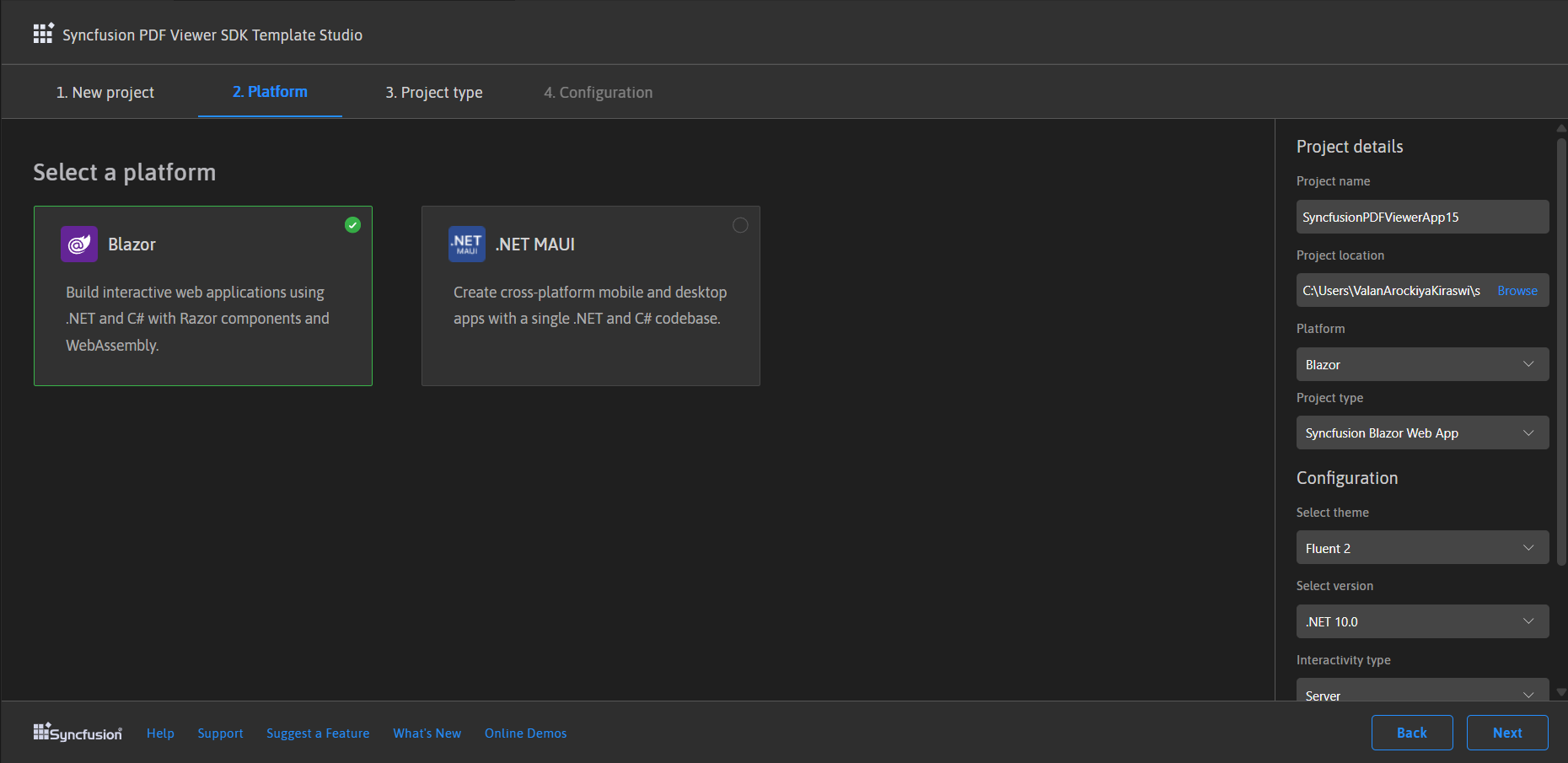Click the 'Syncfusion PDF Viewer SDK Template Studio' title
This screenshot has height=763, width=1568.
(x=212, y=35)
